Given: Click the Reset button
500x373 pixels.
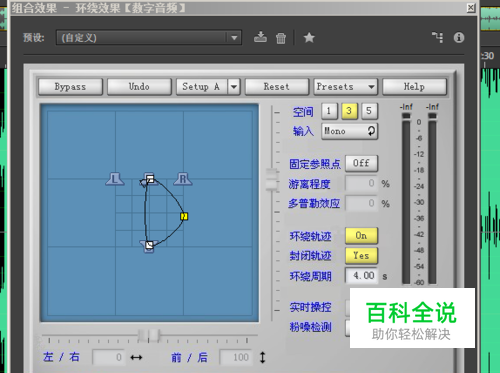Looking at the screenshot, I should tap(277, 87).
